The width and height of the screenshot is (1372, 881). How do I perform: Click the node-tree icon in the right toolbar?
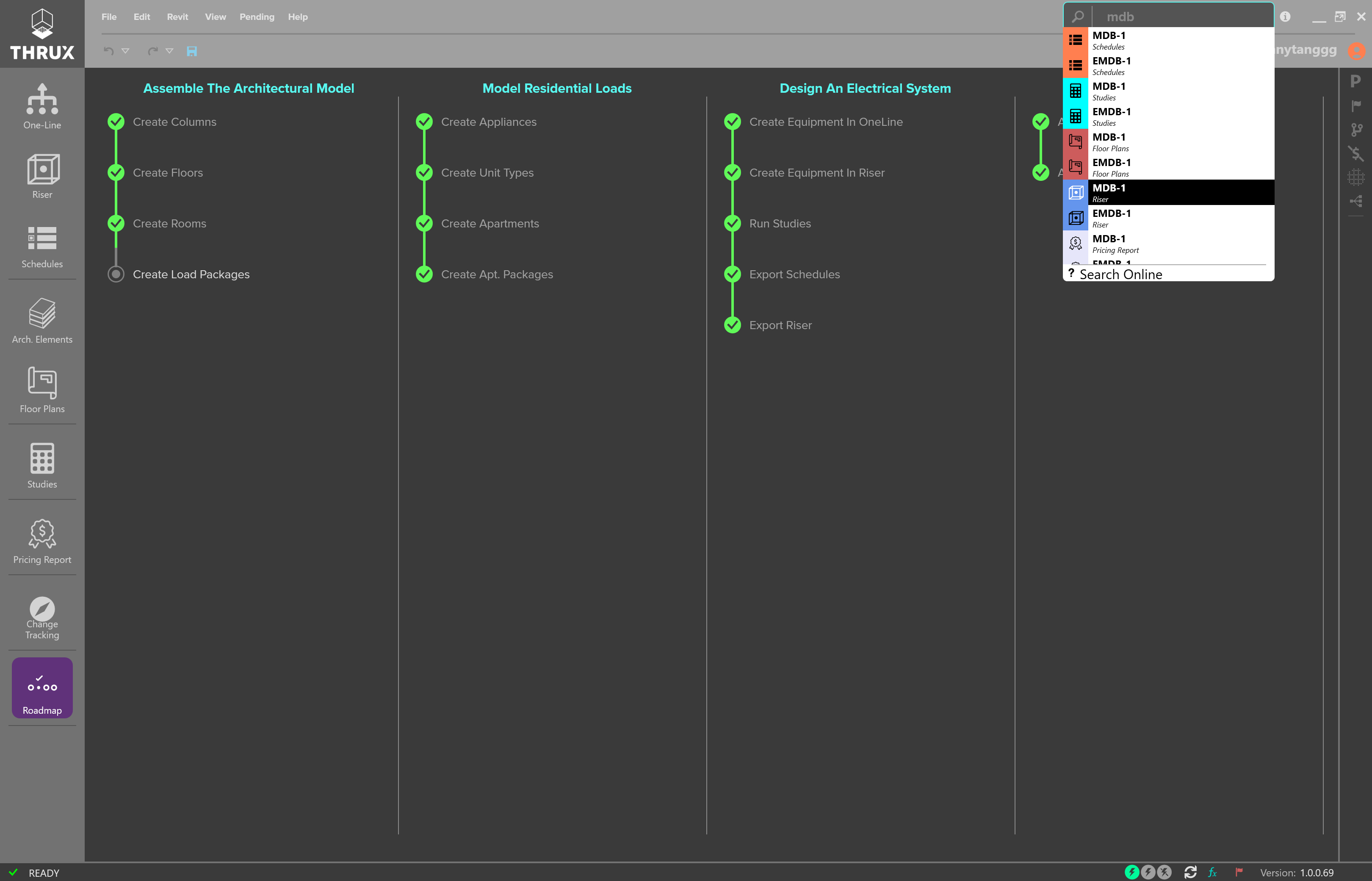[1356, 201]
